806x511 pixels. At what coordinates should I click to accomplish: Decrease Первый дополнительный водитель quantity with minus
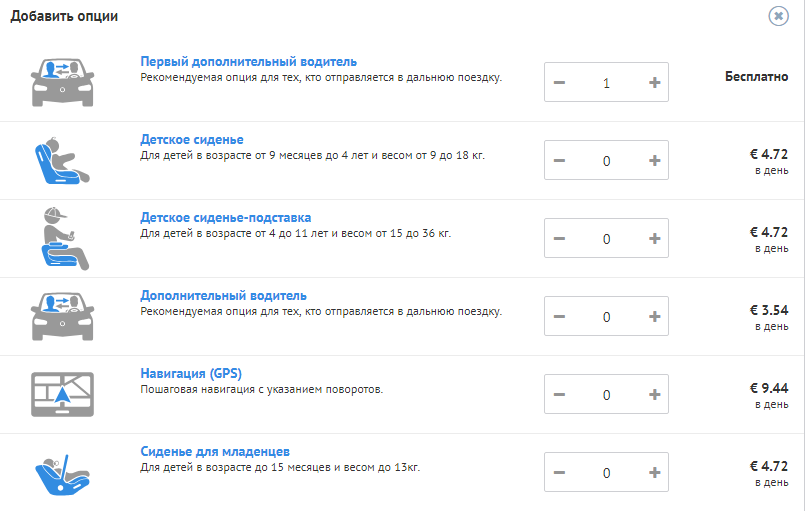(559, 83)
